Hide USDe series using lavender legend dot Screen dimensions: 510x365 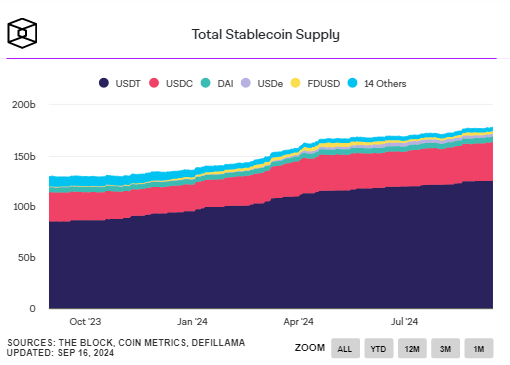pos(246,83)
